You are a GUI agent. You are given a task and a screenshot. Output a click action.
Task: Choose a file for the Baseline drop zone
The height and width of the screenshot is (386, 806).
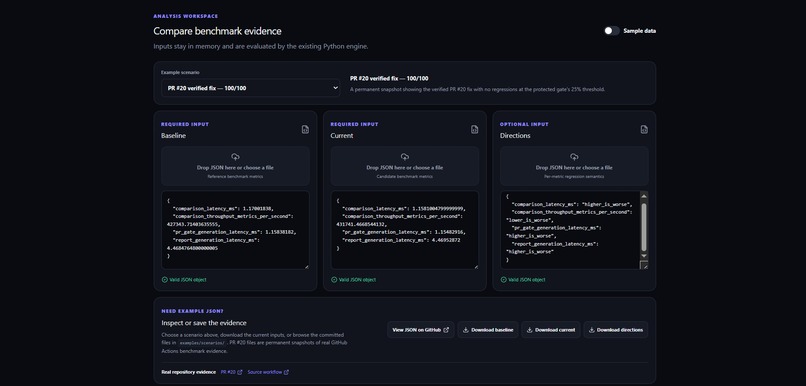click(x=235, y=166)
